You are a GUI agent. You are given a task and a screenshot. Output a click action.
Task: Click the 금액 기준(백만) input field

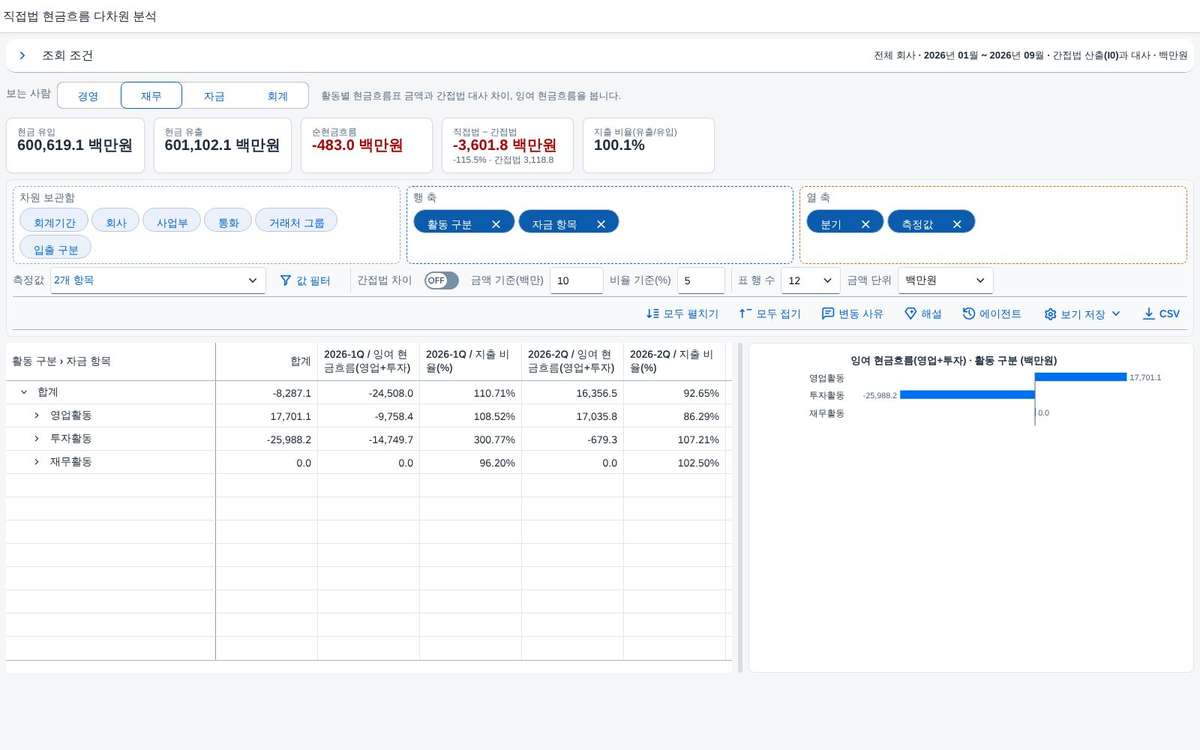576,281
